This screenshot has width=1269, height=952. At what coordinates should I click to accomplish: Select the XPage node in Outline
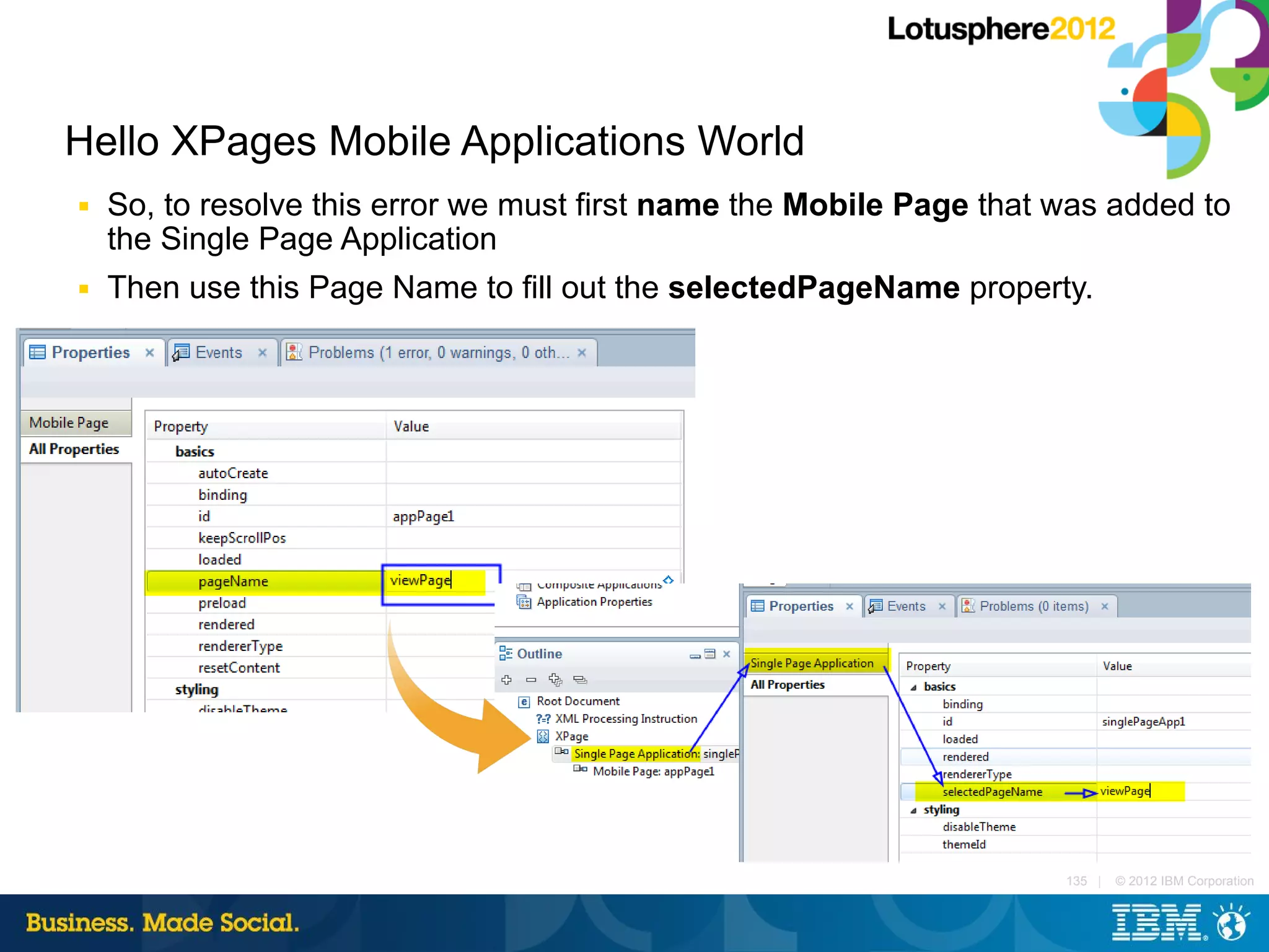pos(571,736)
